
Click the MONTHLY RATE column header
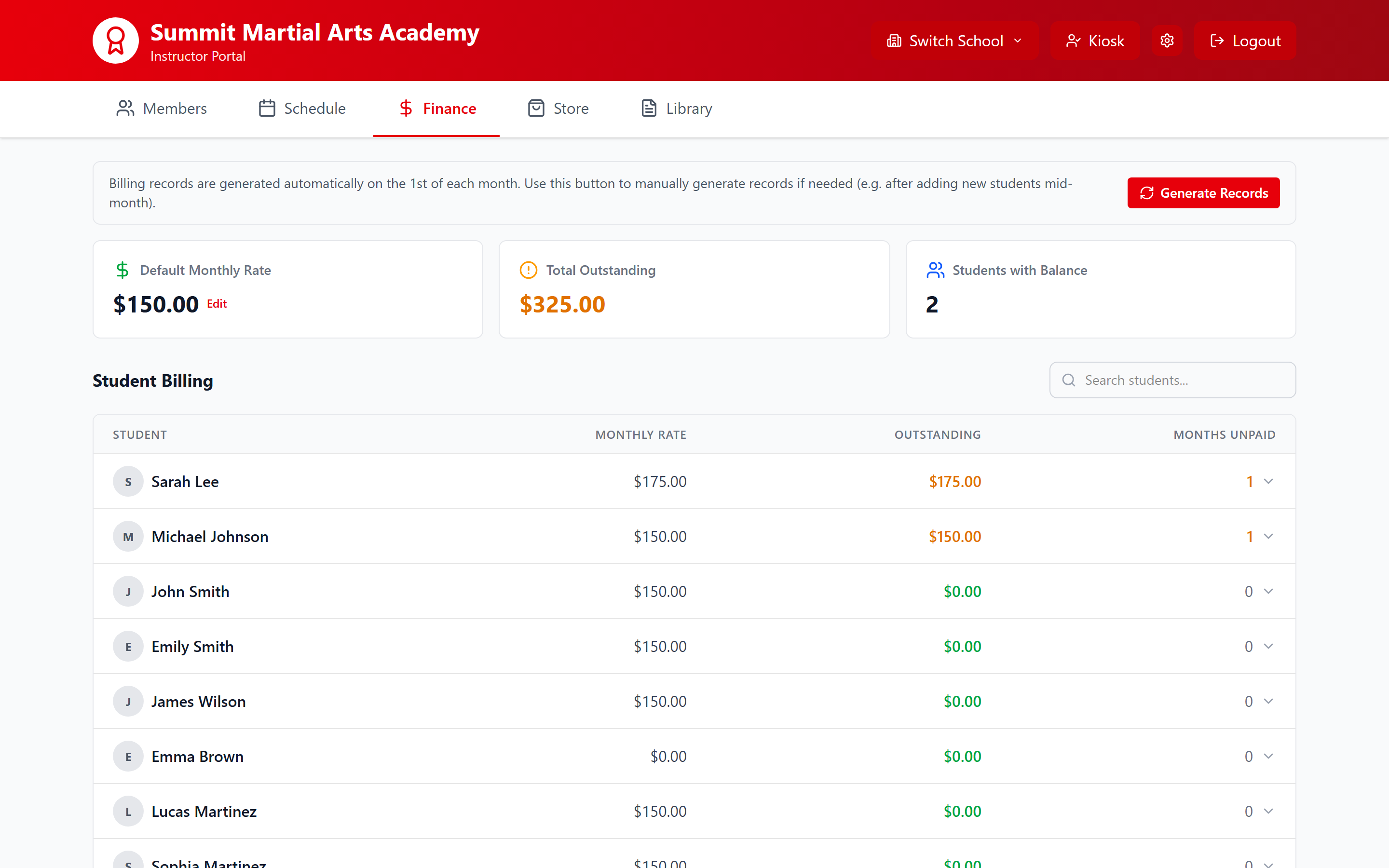[640, 434]
